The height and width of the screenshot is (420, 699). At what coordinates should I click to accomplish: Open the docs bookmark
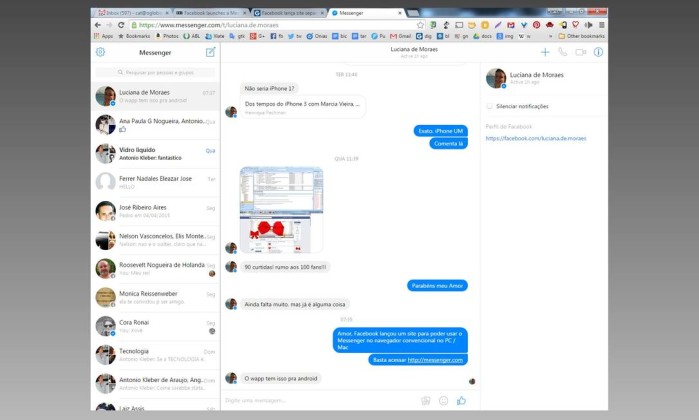482,36
